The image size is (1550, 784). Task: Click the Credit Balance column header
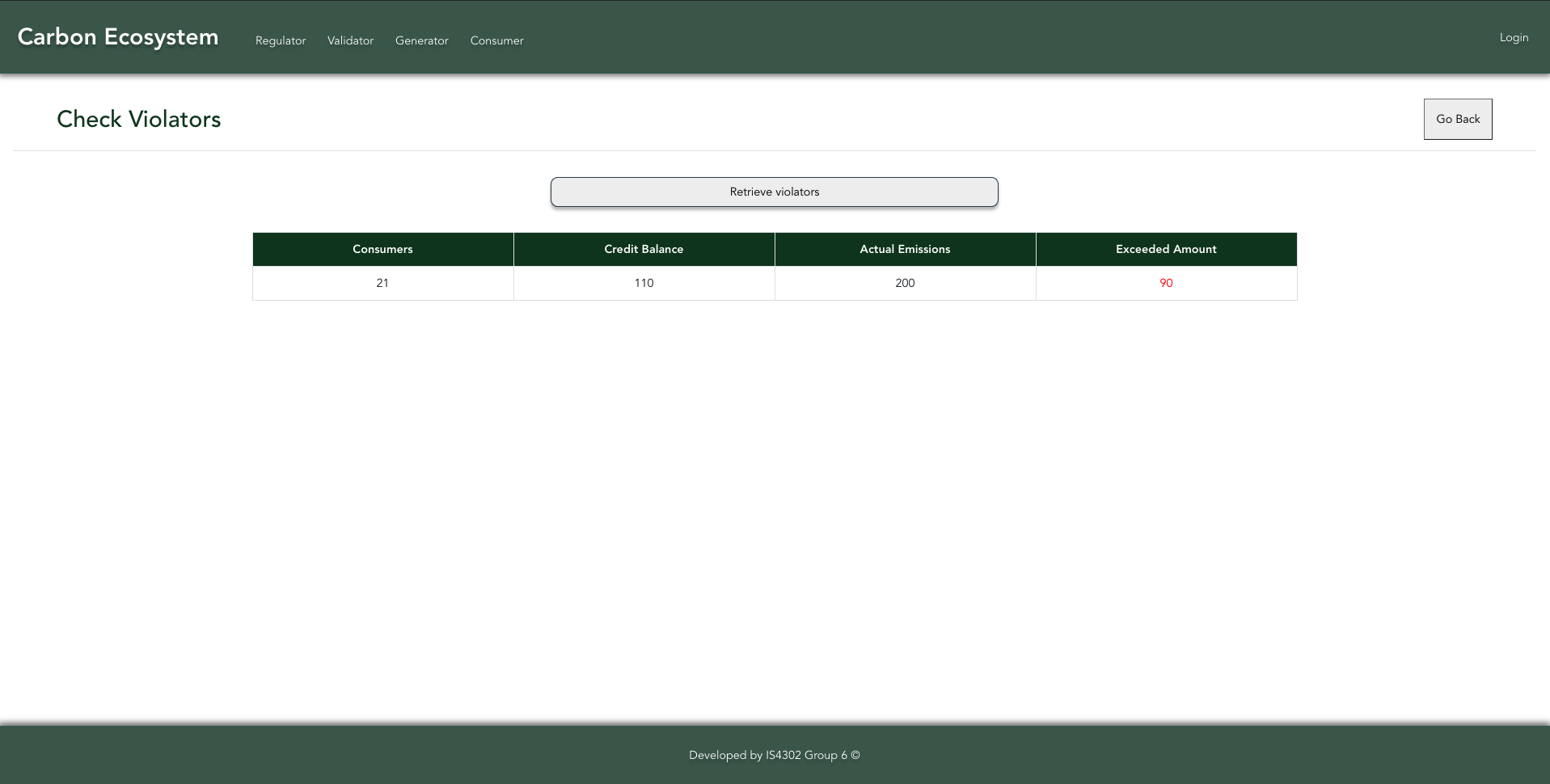(644, 249)
